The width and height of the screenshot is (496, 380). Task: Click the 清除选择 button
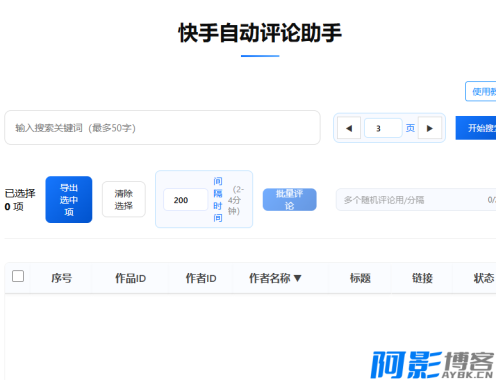[124, 199]
